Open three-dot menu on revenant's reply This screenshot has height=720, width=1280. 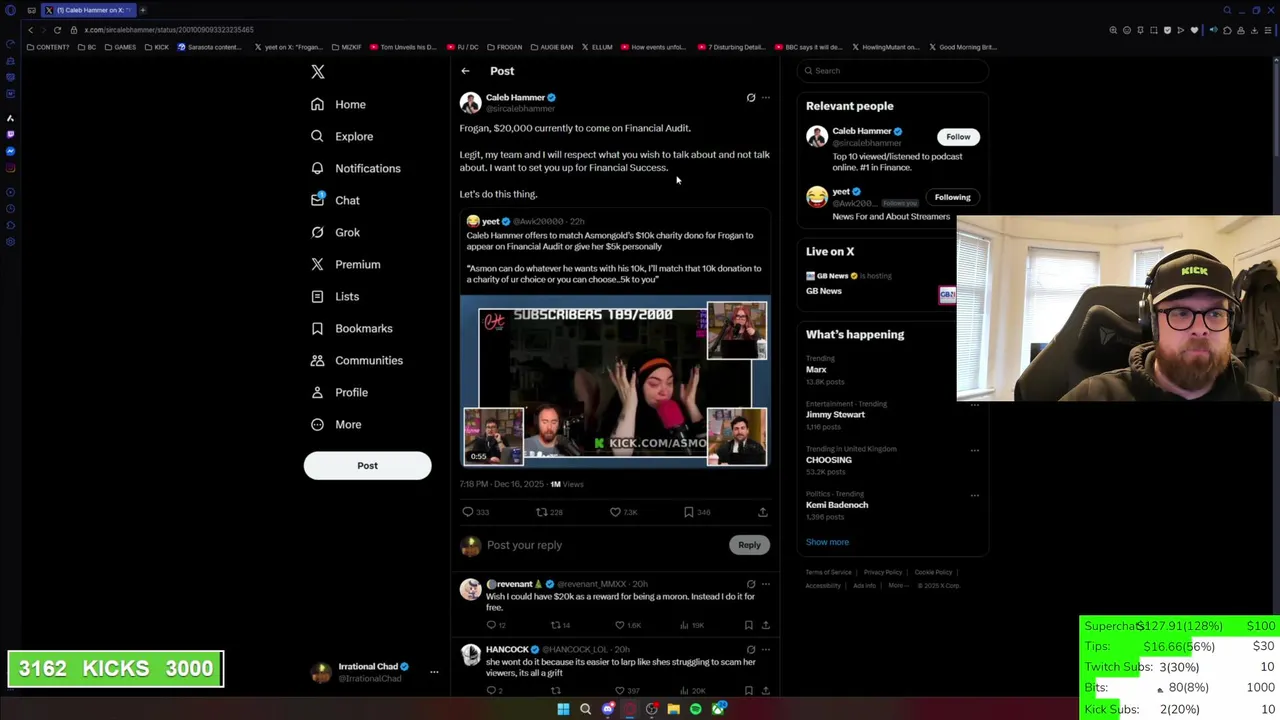click(766, 584)
